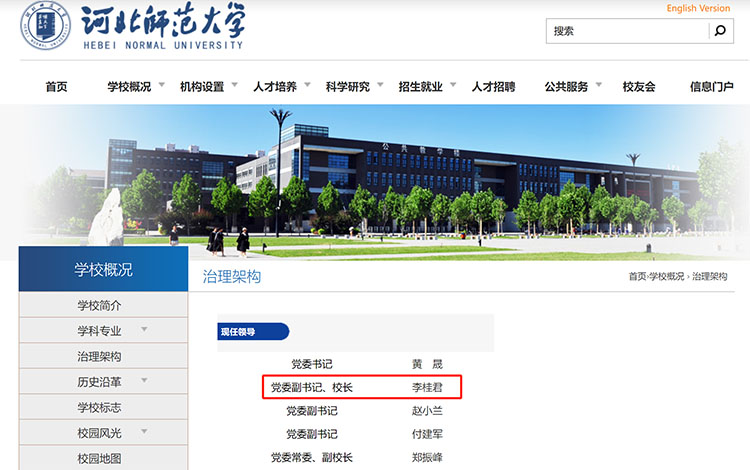This screenshot has height=470, width=750.
Task: Expand the 科学研究 navigation dropdown arrow
Action: coord(380,86)
